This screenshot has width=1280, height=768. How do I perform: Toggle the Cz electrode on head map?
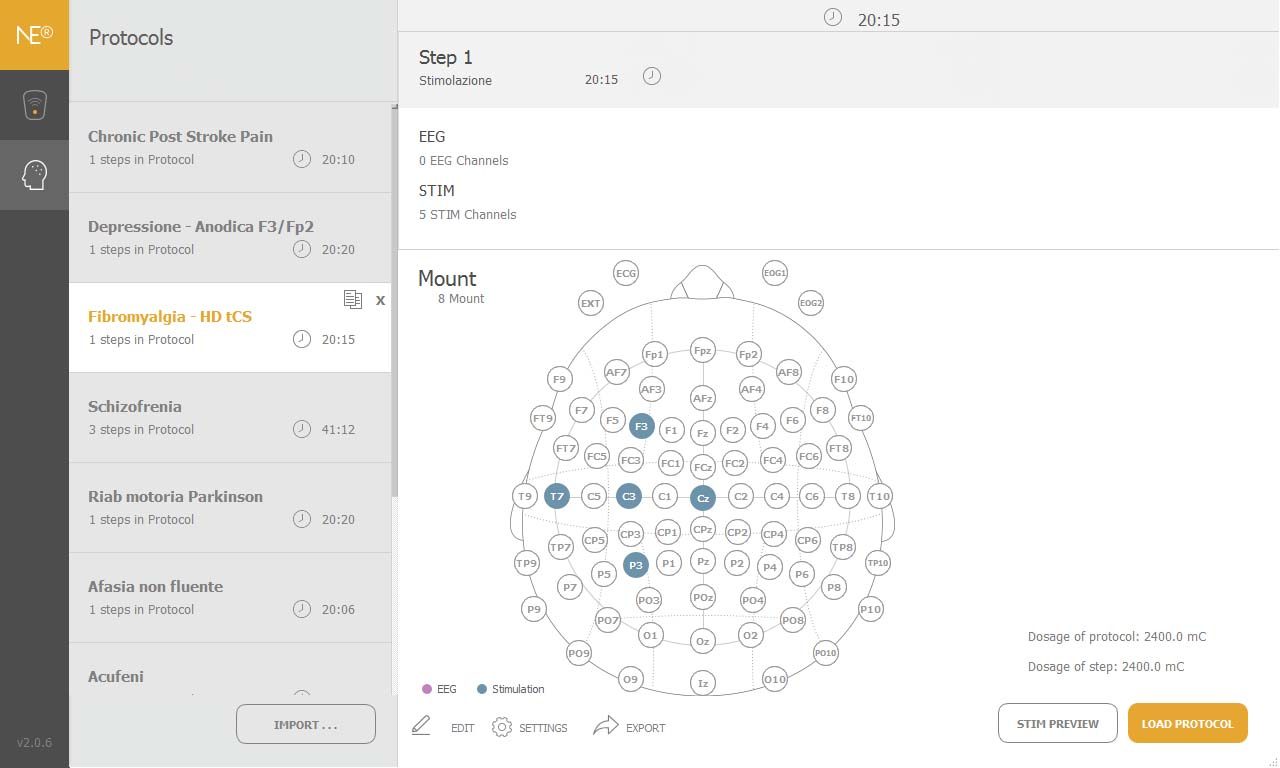pos(703,497)
